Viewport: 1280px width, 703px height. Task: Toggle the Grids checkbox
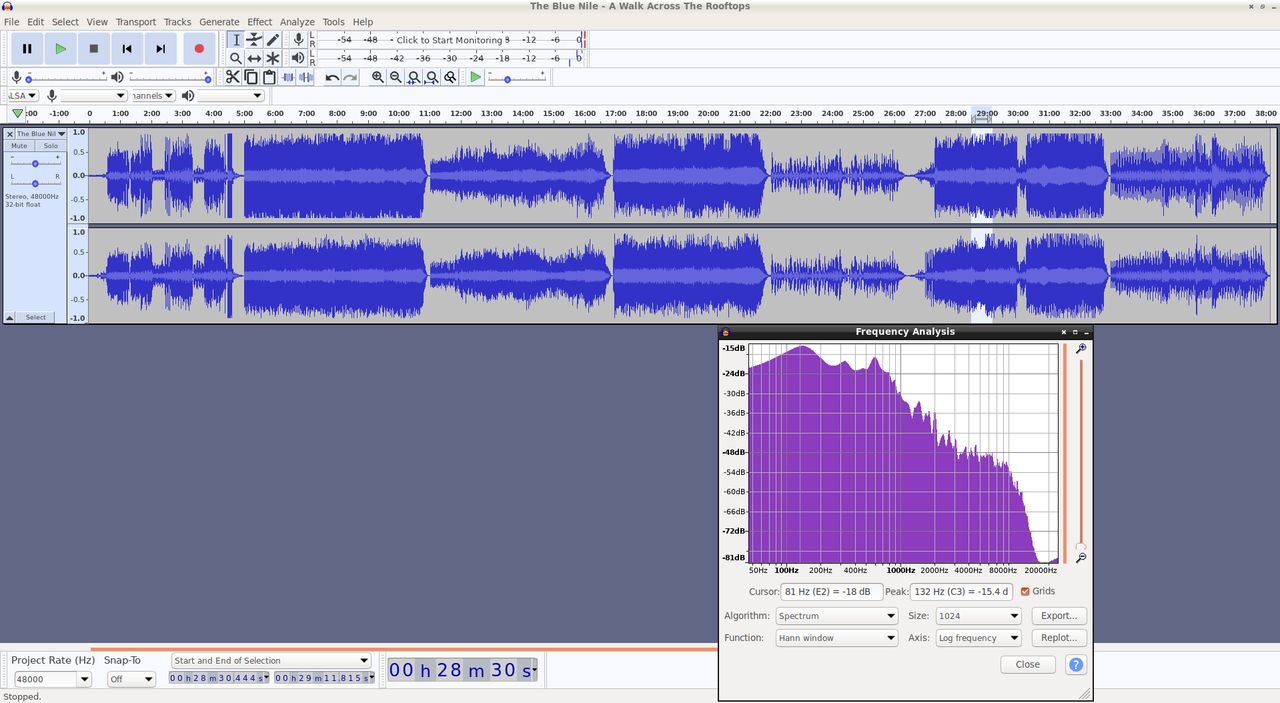1025,592
